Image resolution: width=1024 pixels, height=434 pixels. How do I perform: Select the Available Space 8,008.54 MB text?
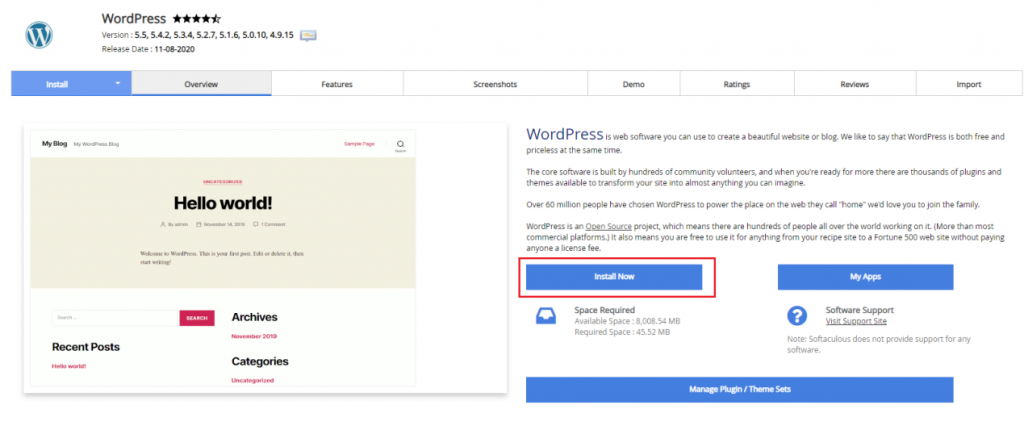pos(628,321)
